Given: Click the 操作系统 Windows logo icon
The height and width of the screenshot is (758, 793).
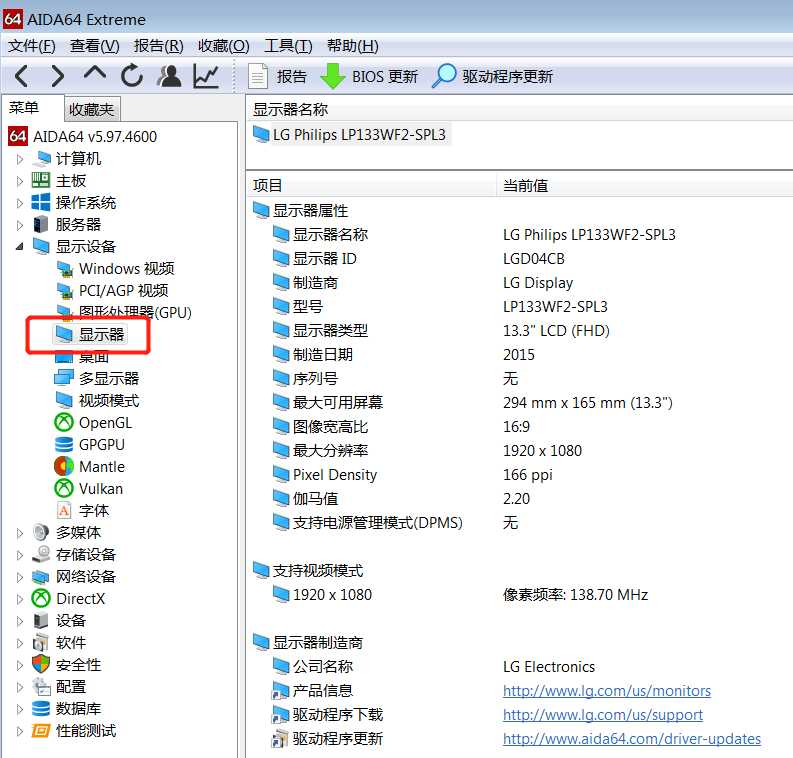Looking at the screenshot, I should point(40,202).
